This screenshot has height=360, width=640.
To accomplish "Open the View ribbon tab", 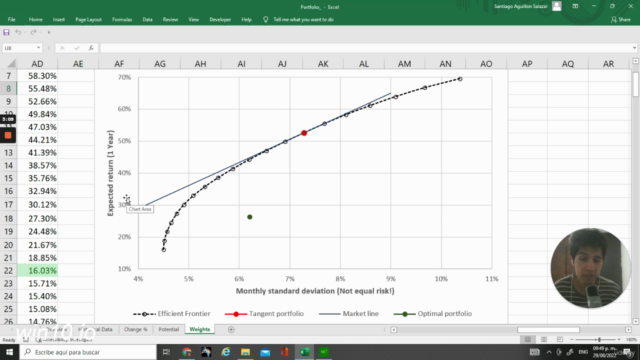I will (x=193, y=20).
